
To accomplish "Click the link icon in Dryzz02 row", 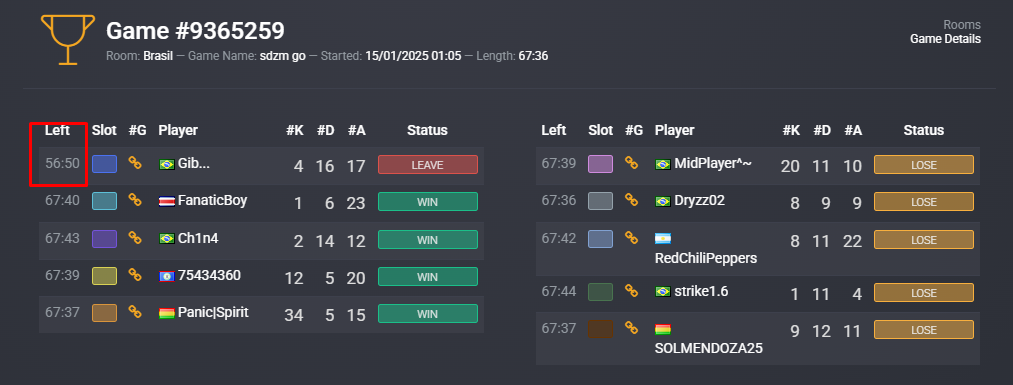I will [631, 201].
